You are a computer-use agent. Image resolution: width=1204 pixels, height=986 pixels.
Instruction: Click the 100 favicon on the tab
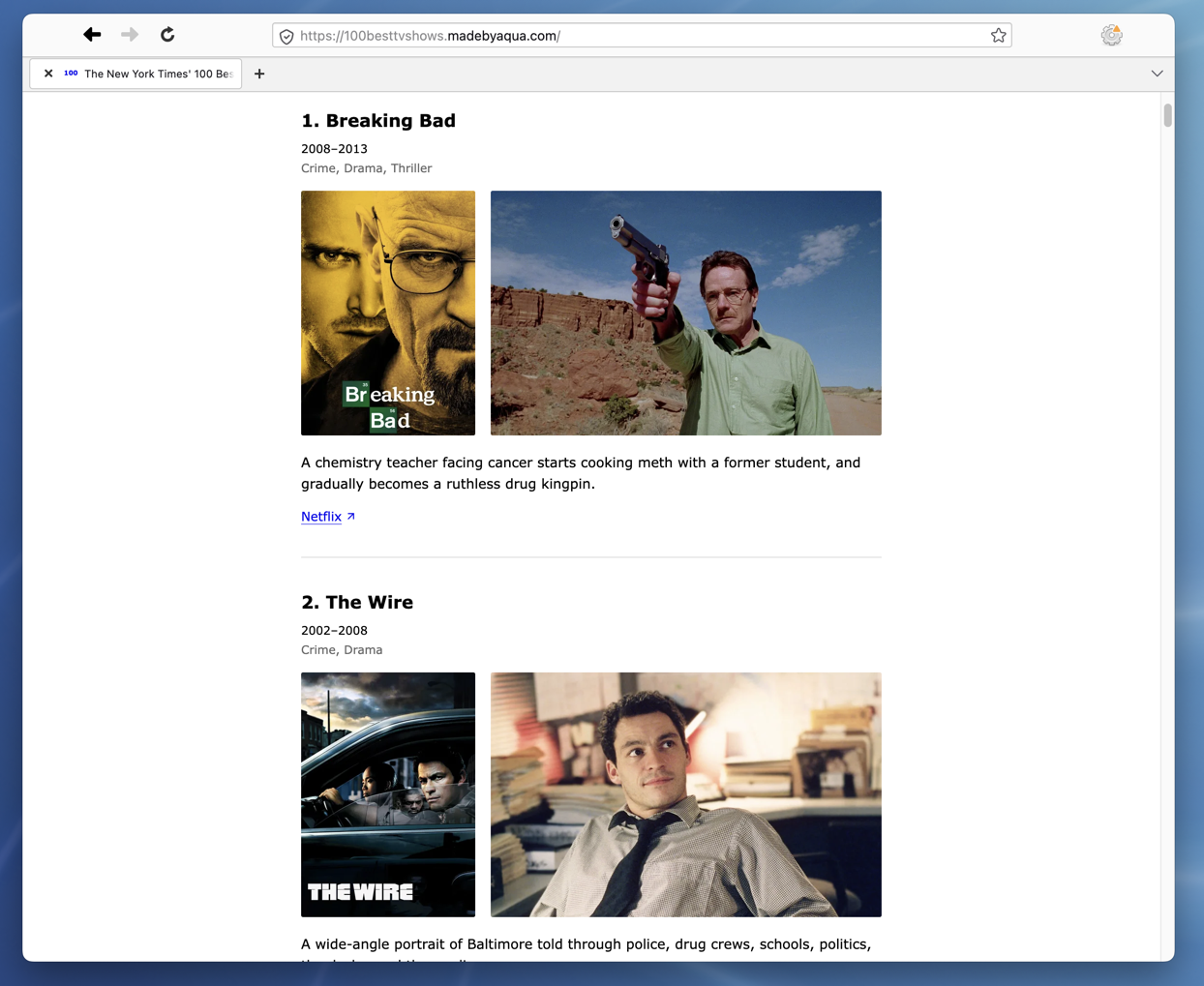pyautogui.click(x=71, y=74)
